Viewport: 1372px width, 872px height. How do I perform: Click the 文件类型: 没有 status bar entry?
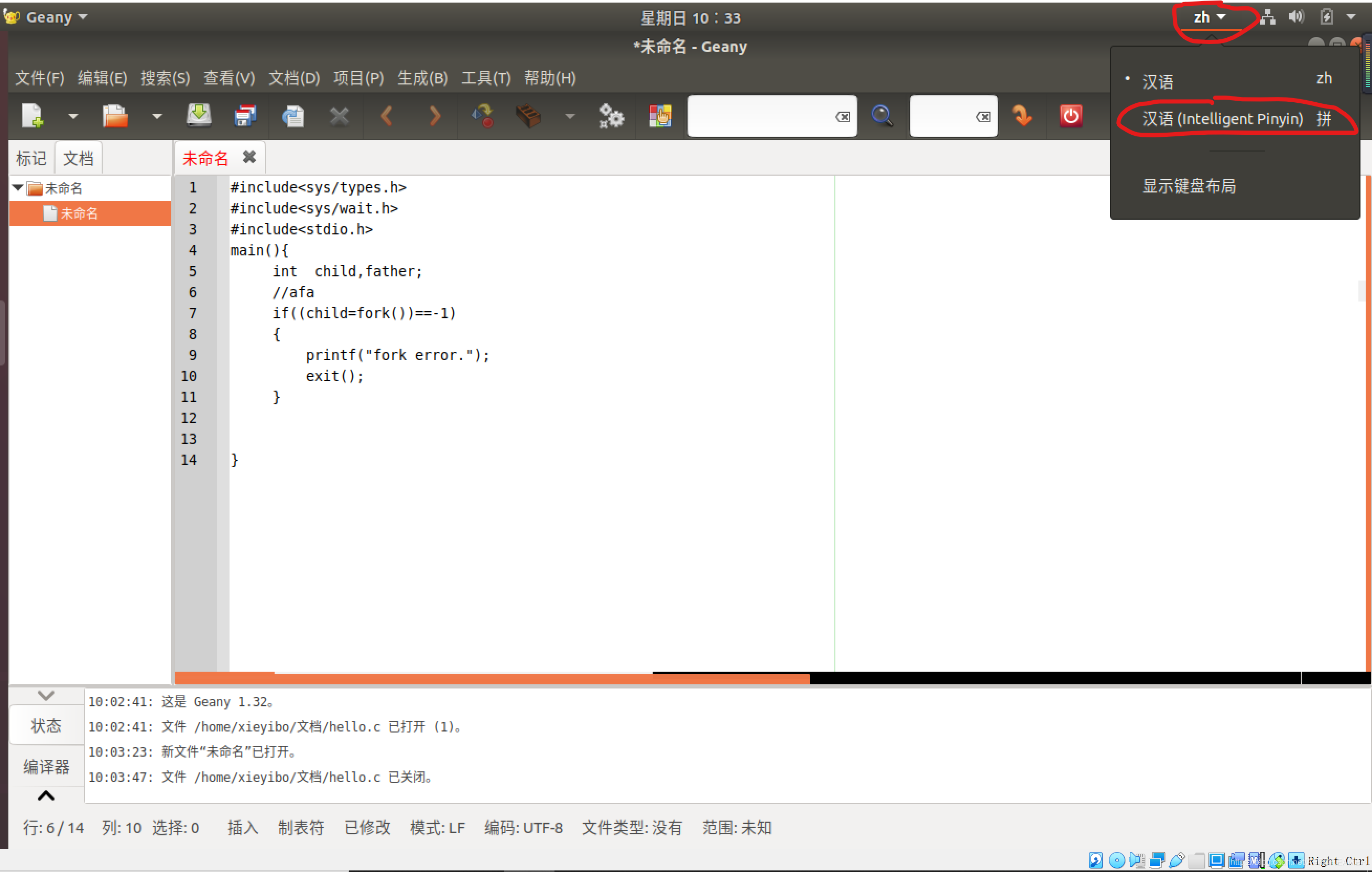632,827
